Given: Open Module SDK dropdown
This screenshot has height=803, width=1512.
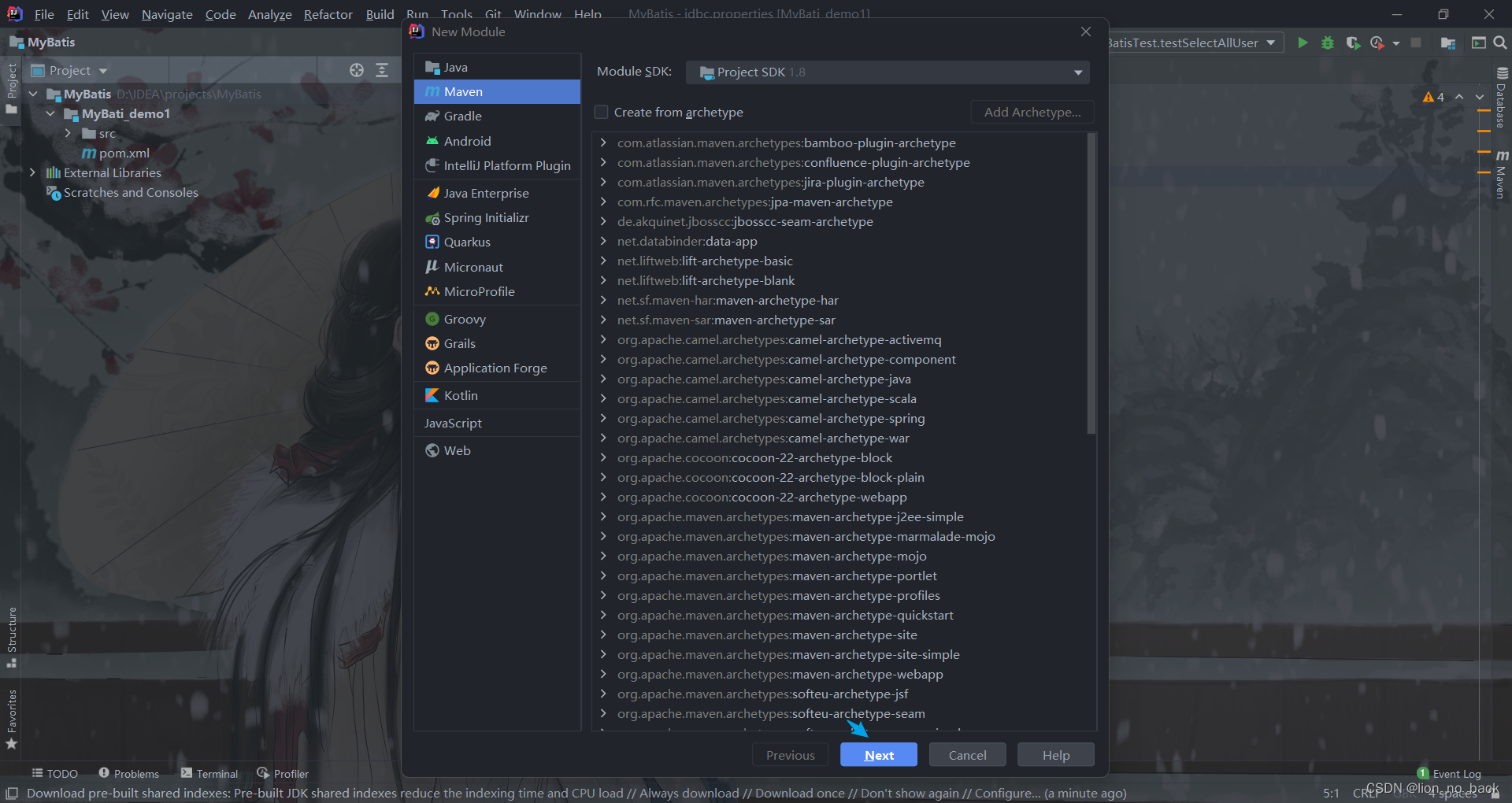Looking at the screenshot, I should coord(888,72).
